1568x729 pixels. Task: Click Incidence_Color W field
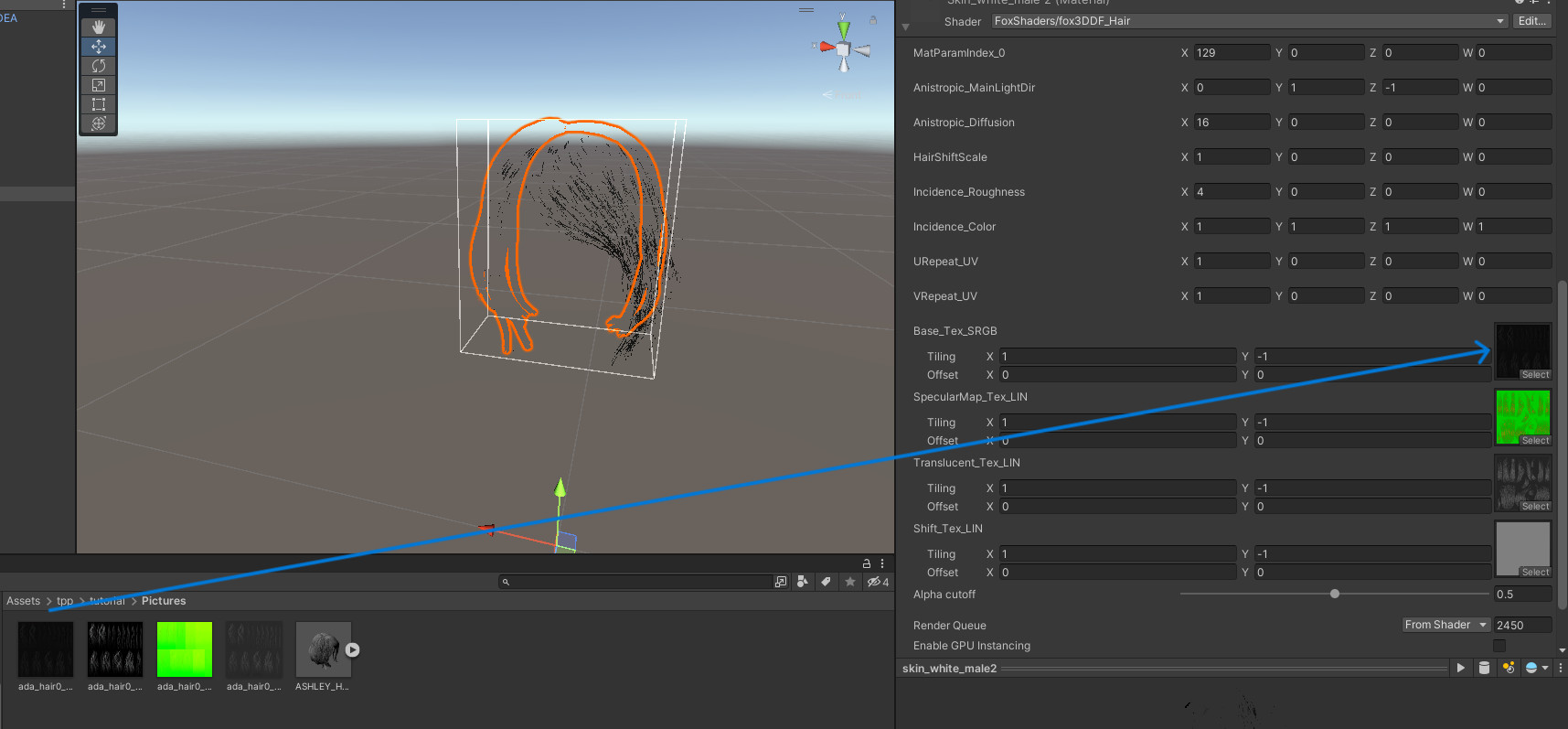coord(1514,227)
